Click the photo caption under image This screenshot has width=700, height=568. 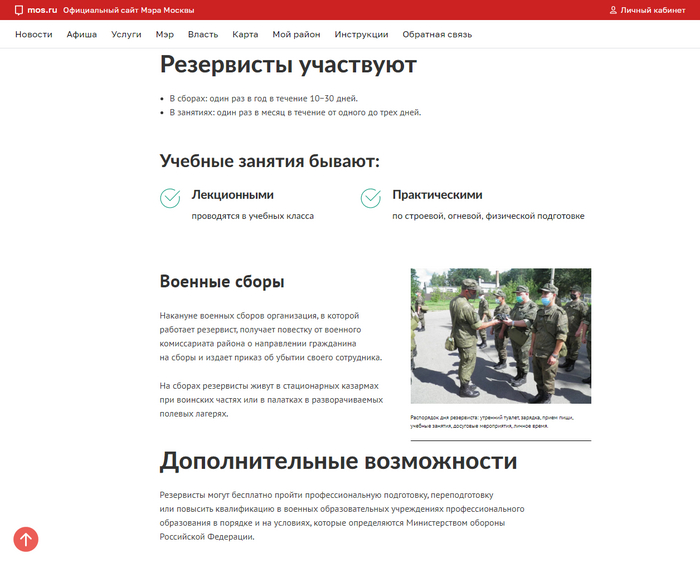coord(498,421)
